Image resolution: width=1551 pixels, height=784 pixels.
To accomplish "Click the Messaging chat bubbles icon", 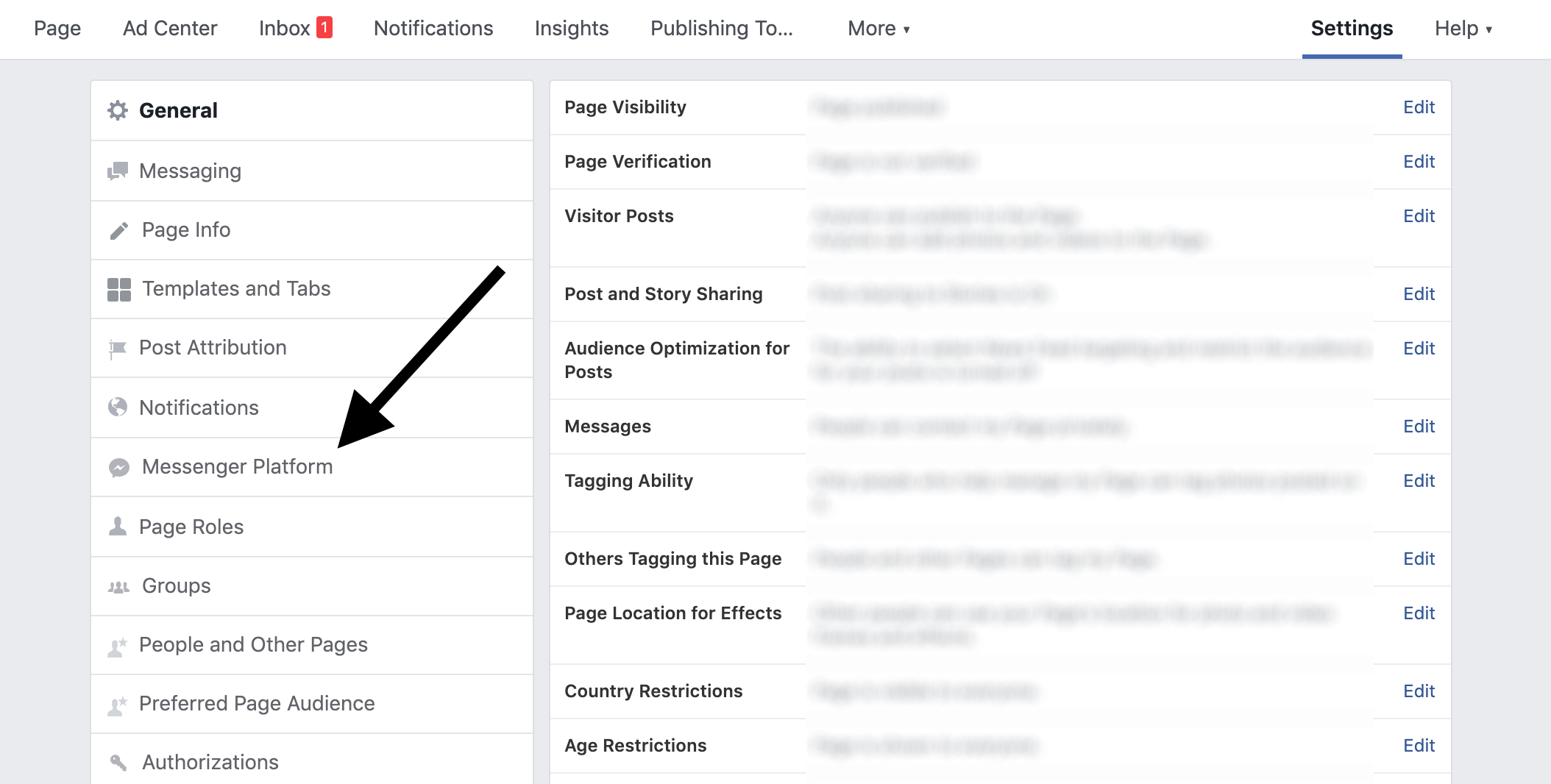I will [x=118, y=171].
